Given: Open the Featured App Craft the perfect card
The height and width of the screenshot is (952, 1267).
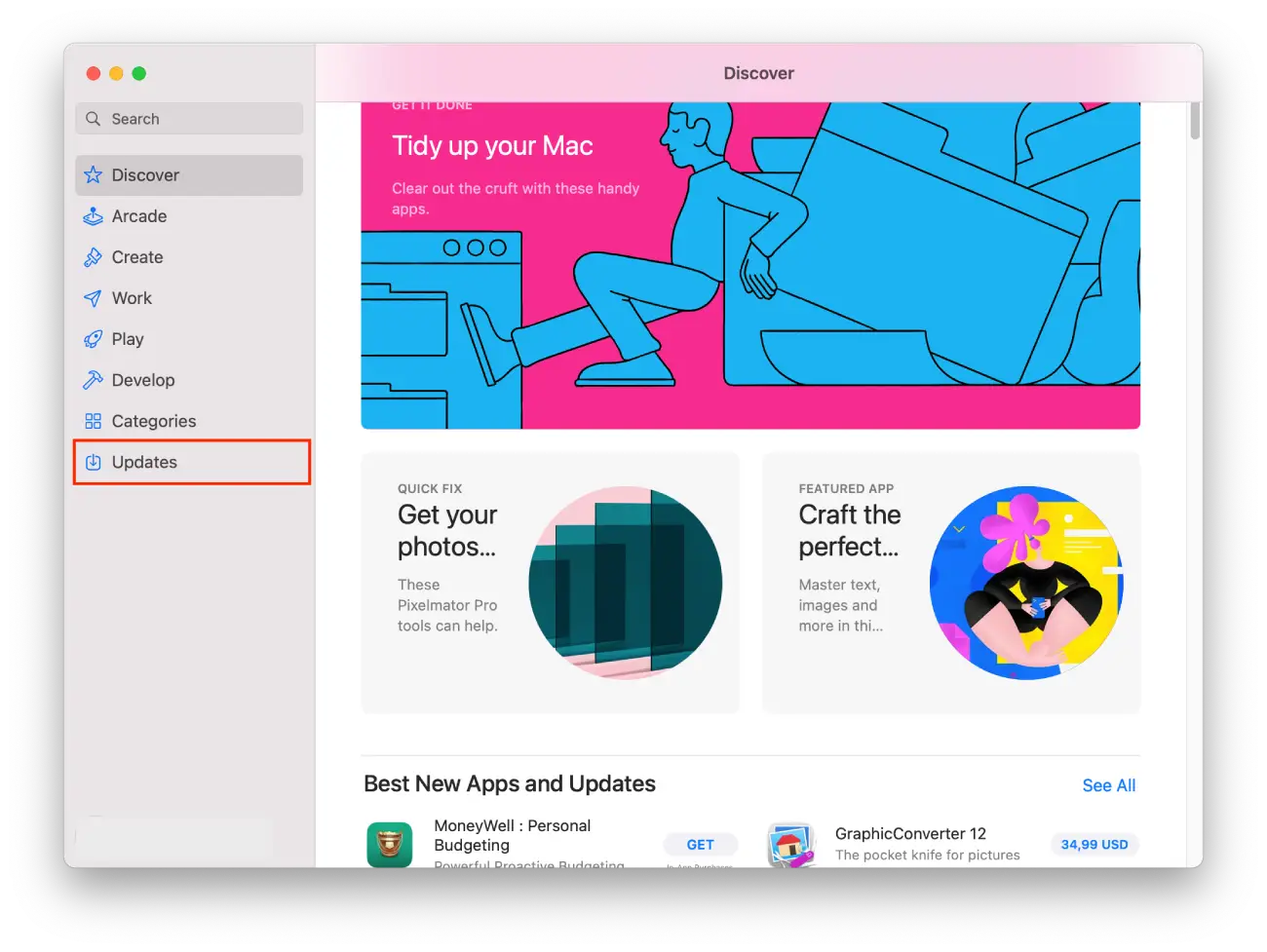Looking at the screenshot, I should (x=950, y=583).
